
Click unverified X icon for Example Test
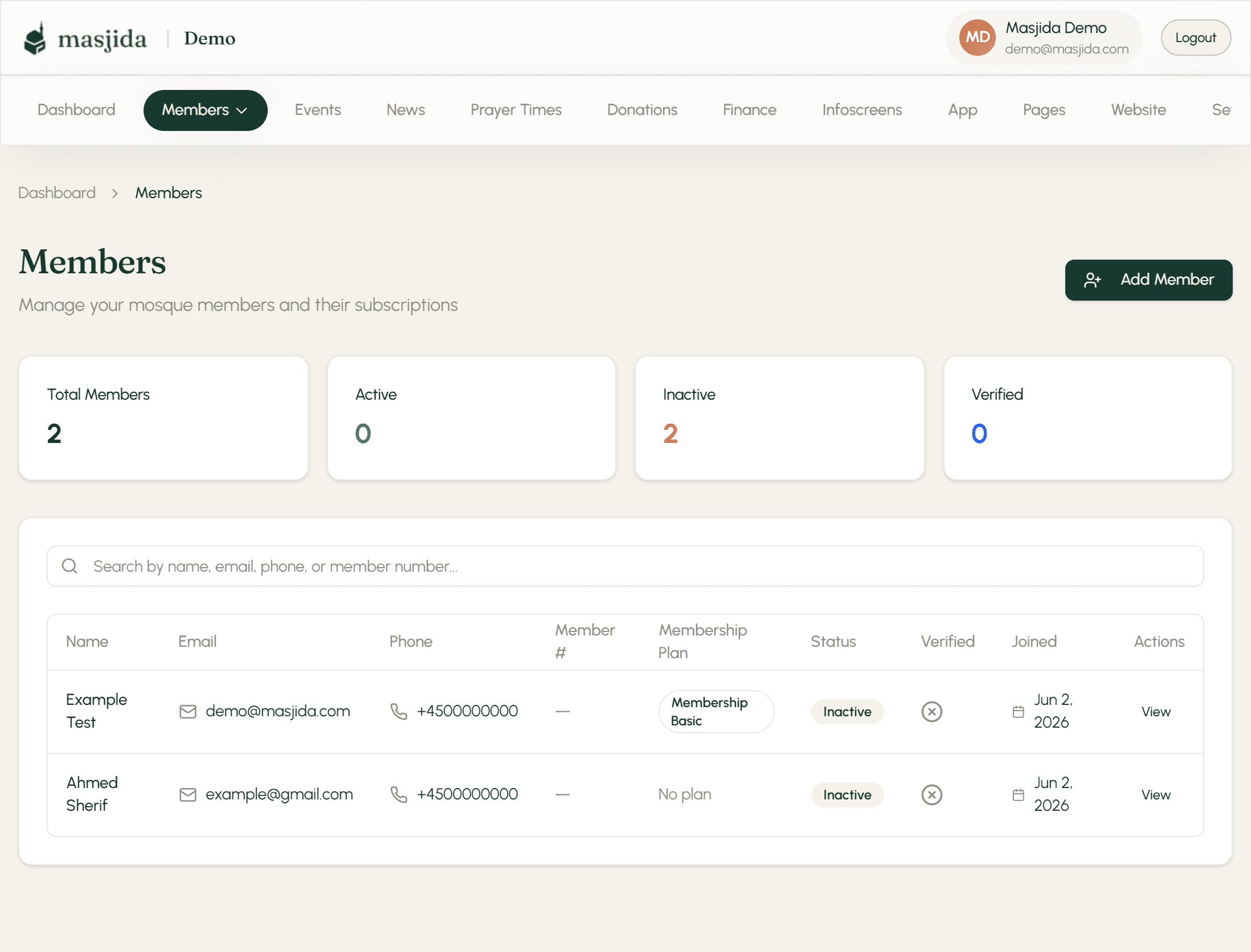point(932,712)
